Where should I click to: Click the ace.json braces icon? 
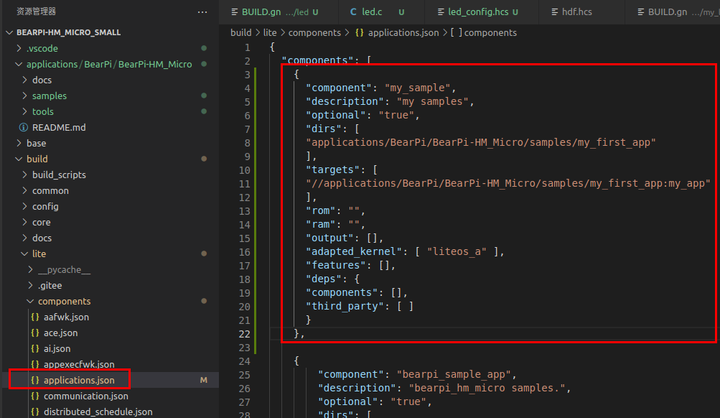click(x=35, y=333)
